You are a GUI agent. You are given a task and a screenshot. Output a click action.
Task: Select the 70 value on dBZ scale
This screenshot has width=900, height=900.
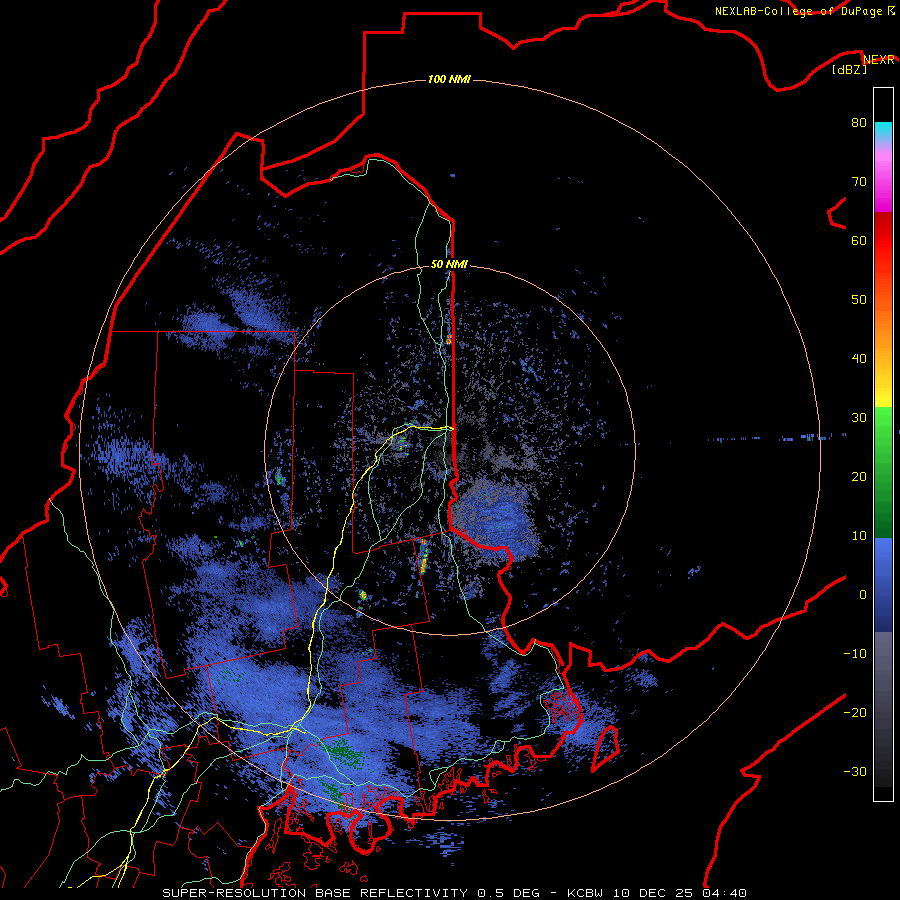[x=859, y=182]
